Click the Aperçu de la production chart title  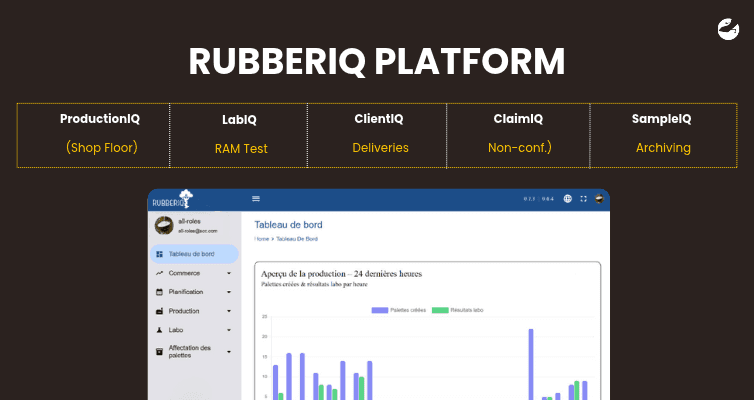341,274
